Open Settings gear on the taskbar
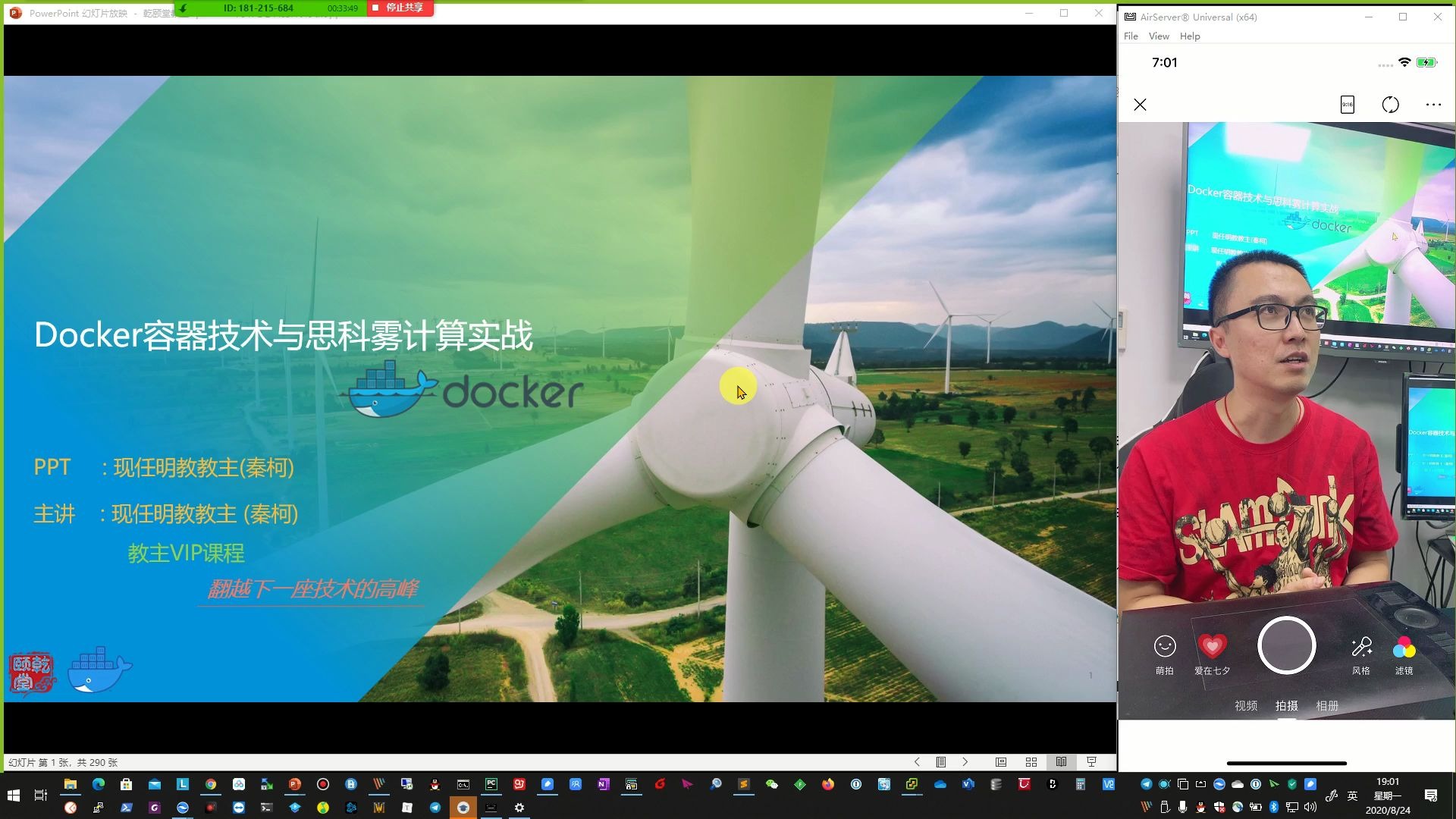The image size is (1456, 819). click(x=519, y=808)
